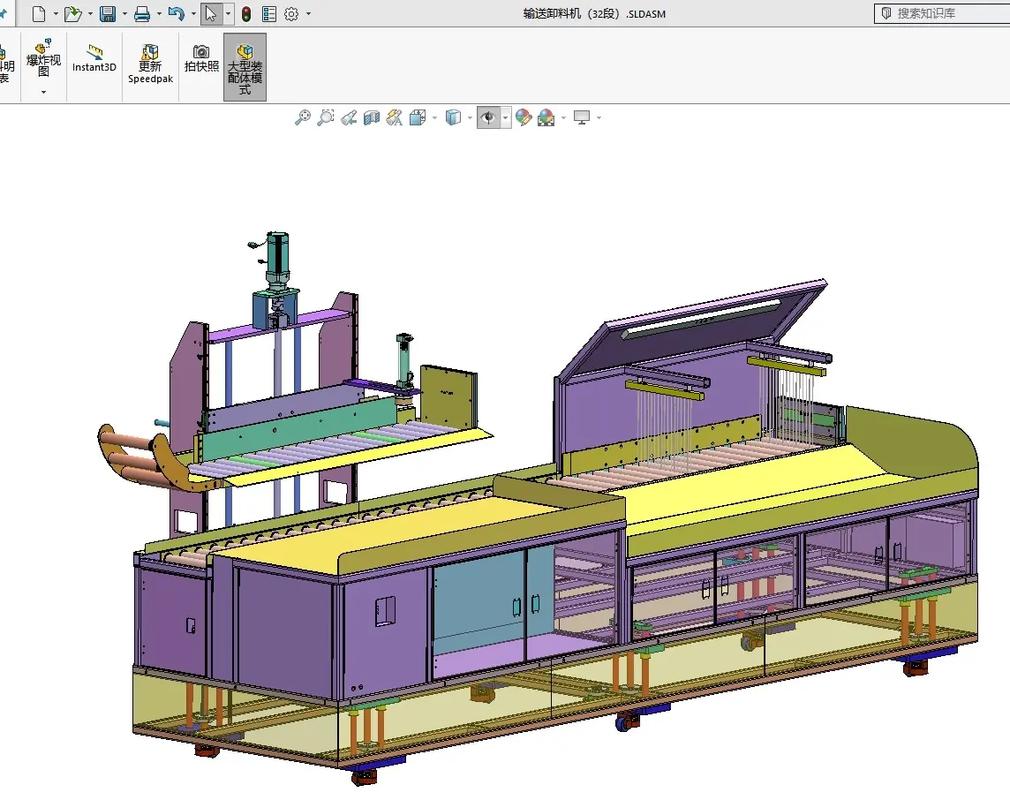Click the New document icon
Screen dimensions: 1010x800
(x=38, y=14)
